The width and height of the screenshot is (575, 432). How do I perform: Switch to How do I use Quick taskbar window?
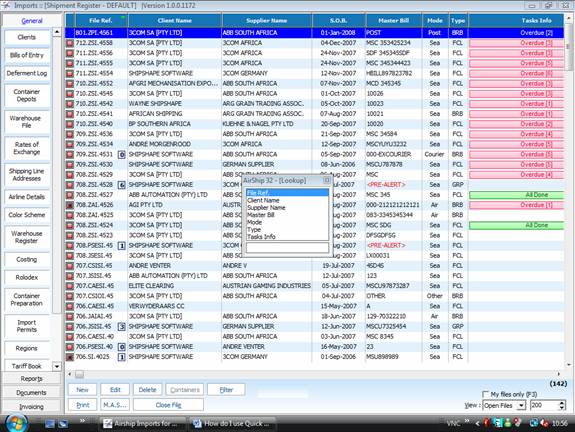coord(233,424)
